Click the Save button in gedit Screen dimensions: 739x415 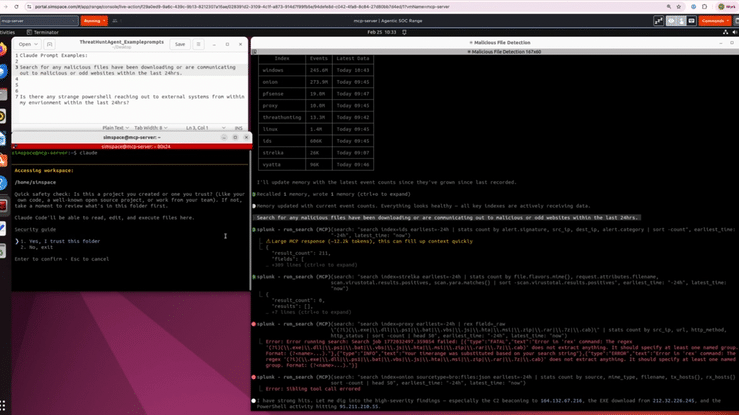tap(180, 44)
